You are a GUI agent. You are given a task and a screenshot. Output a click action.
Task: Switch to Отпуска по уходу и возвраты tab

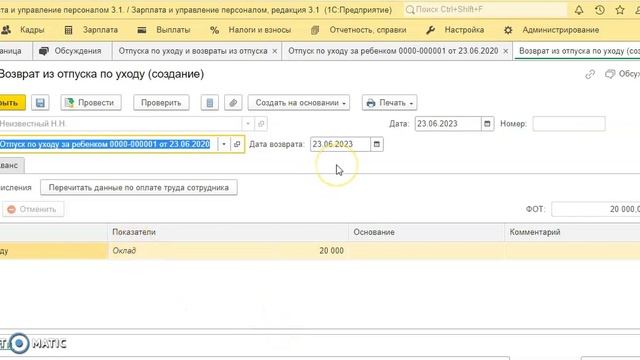click(193, 51)
